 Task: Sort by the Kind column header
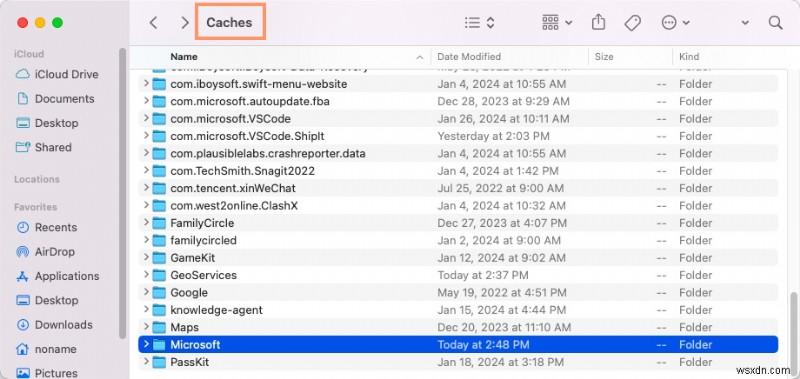(689, 57)
